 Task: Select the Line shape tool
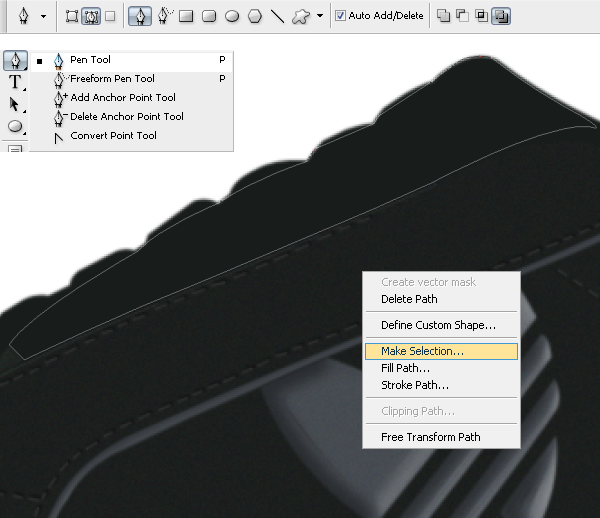pos(277,16)
